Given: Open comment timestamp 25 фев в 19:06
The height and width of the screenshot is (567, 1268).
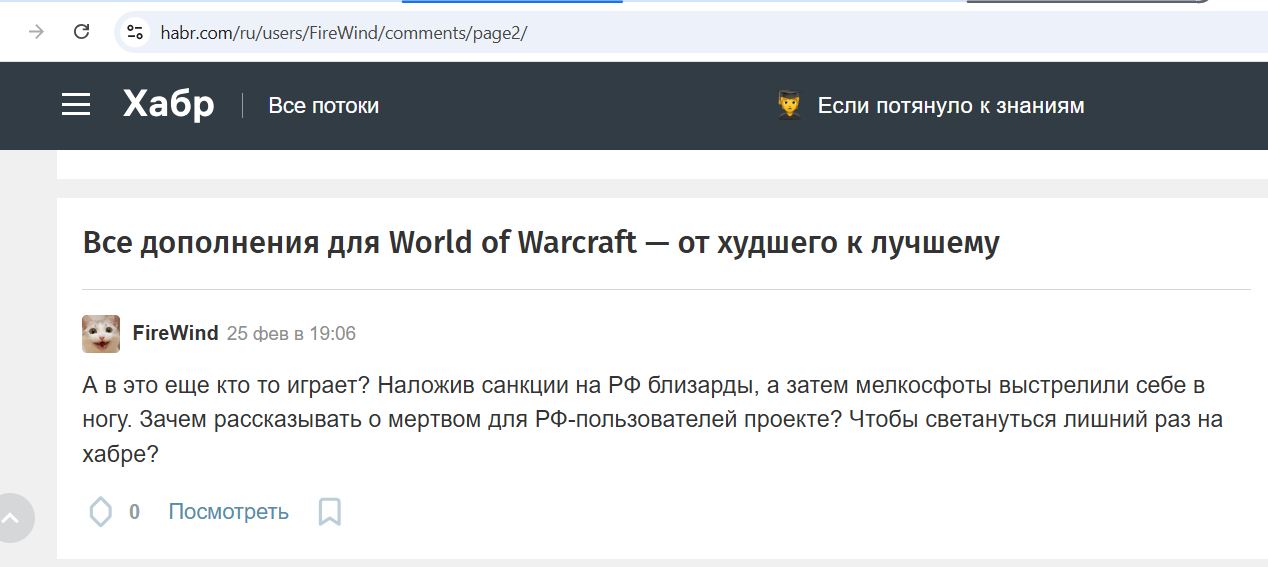Looking at the screenshot, I should click(x=291, y=334).
